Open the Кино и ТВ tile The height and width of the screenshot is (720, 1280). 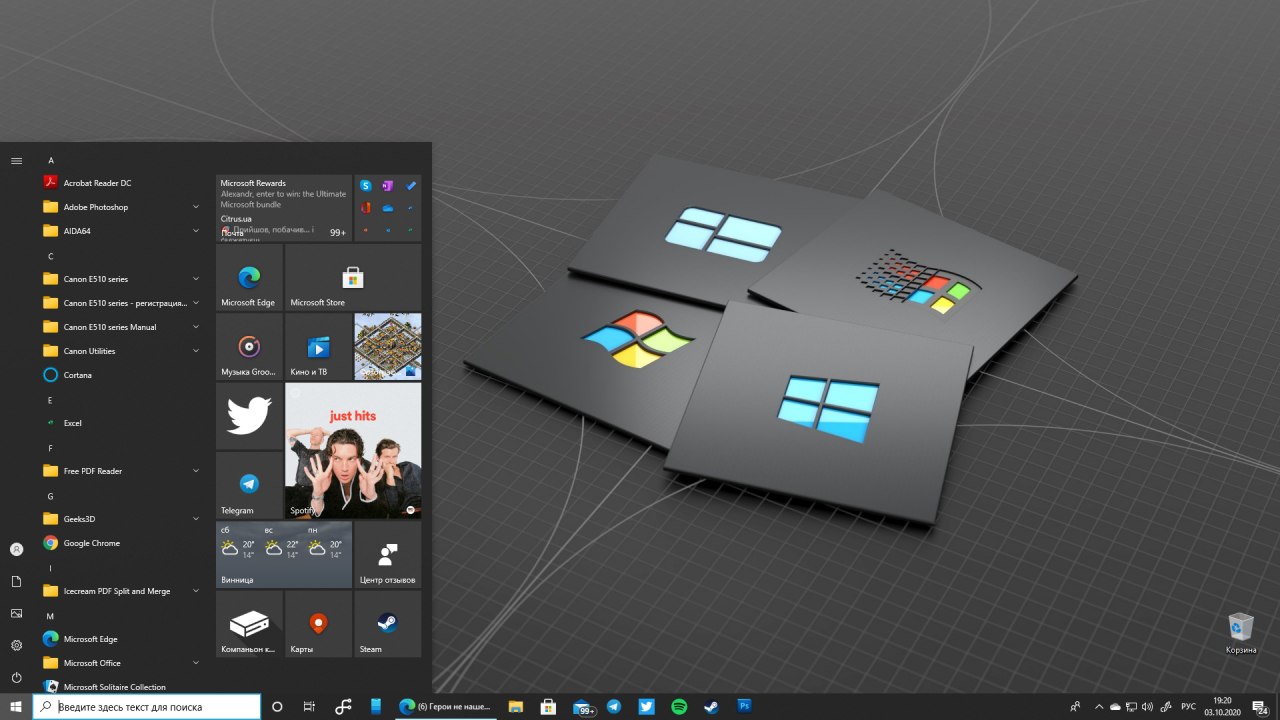coord(318,347)
